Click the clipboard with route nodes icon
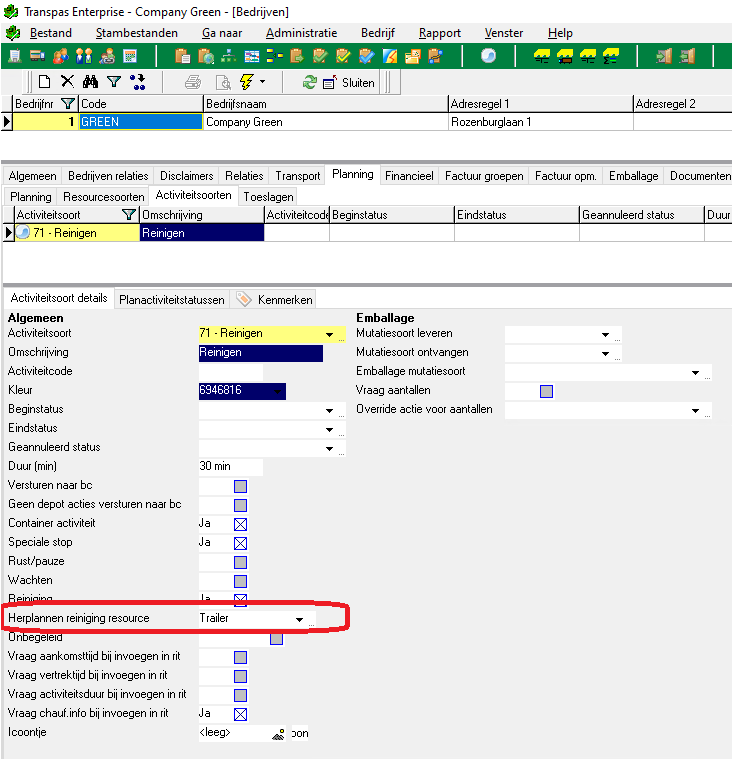The height and width of the screenshot is (760, 733). point(436,57)
